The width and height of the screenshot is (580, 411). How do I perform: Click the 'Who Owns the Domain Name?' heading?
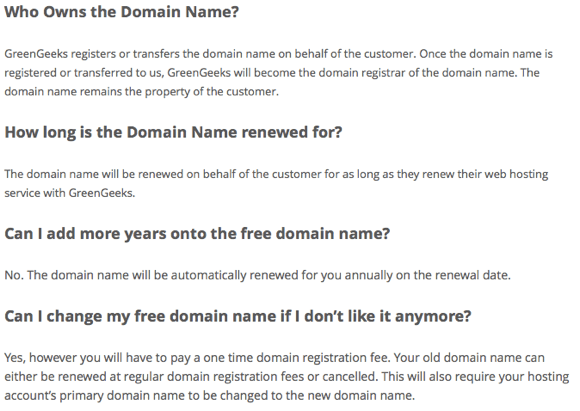coord(122,12)
